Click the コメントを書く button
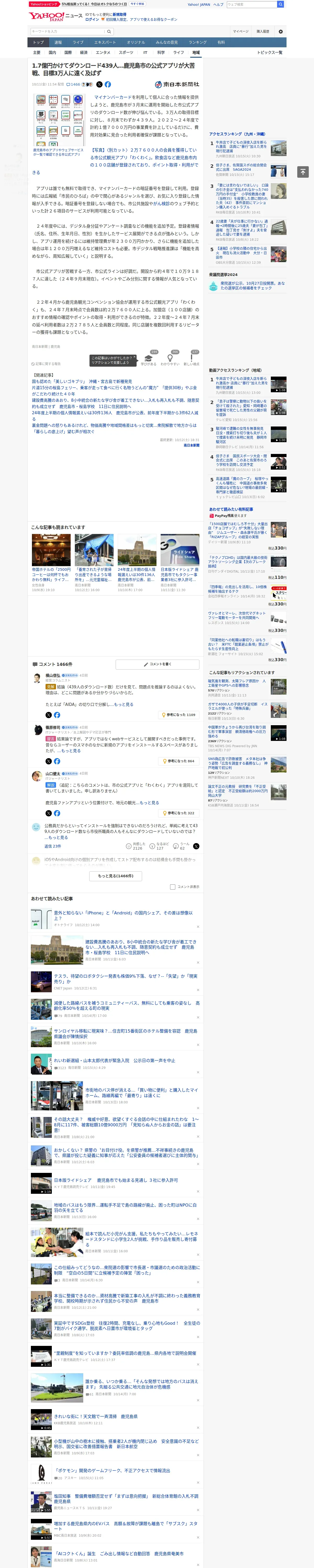 pos(157,664)
